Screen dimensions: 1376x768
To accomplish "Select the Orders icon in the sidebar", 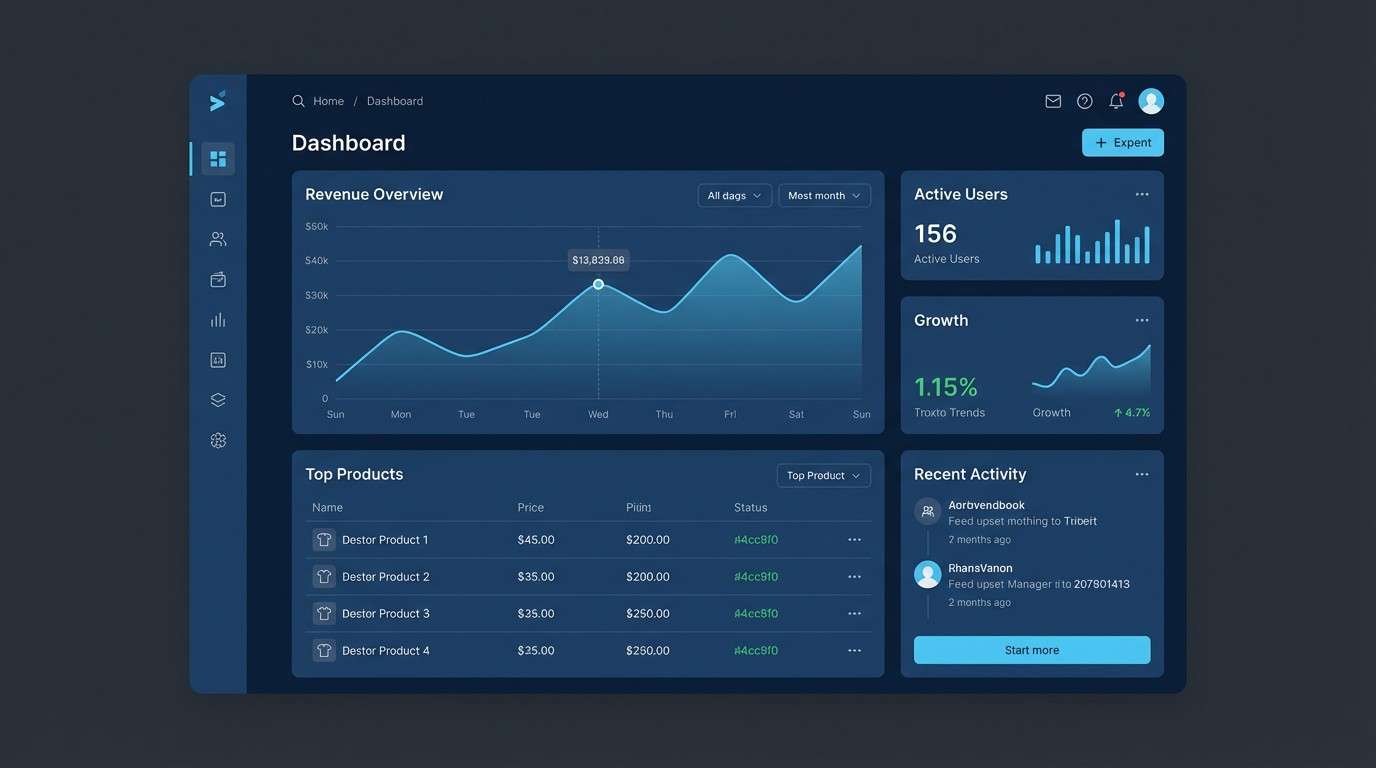I will (x=217, y=278).
